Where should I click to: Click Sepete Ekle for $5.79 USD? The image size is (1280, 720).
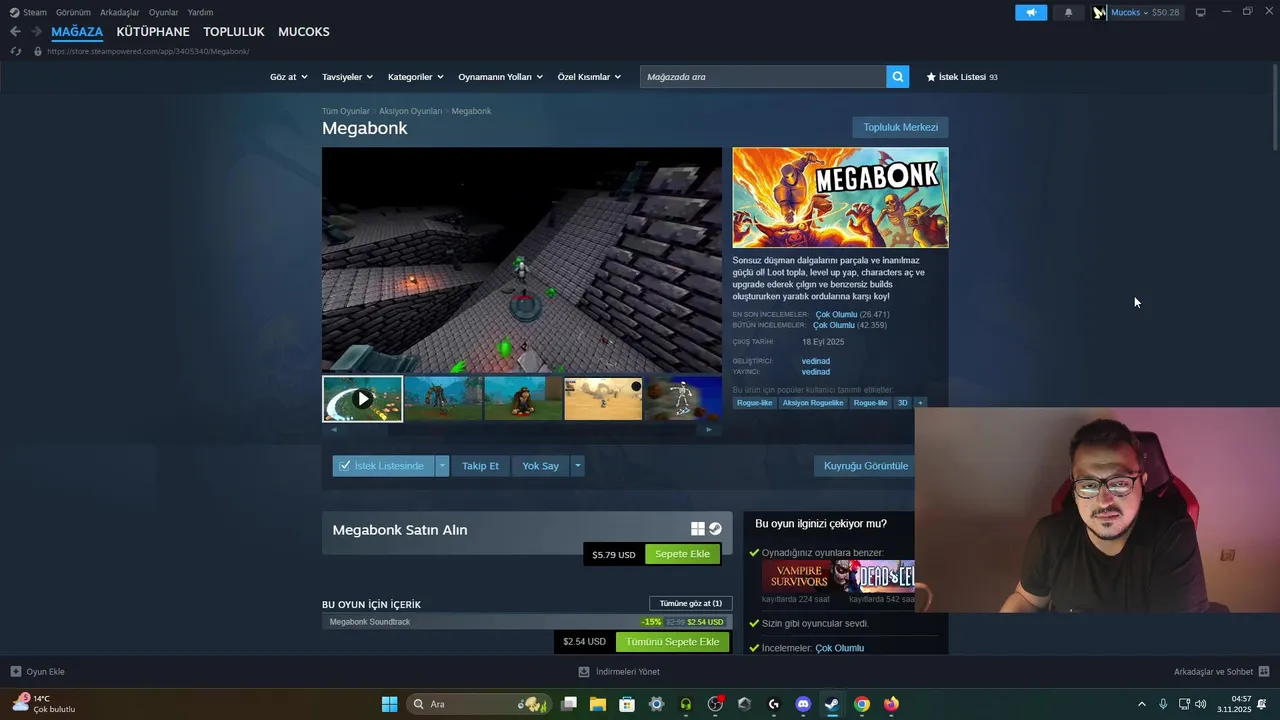point(682,554)
